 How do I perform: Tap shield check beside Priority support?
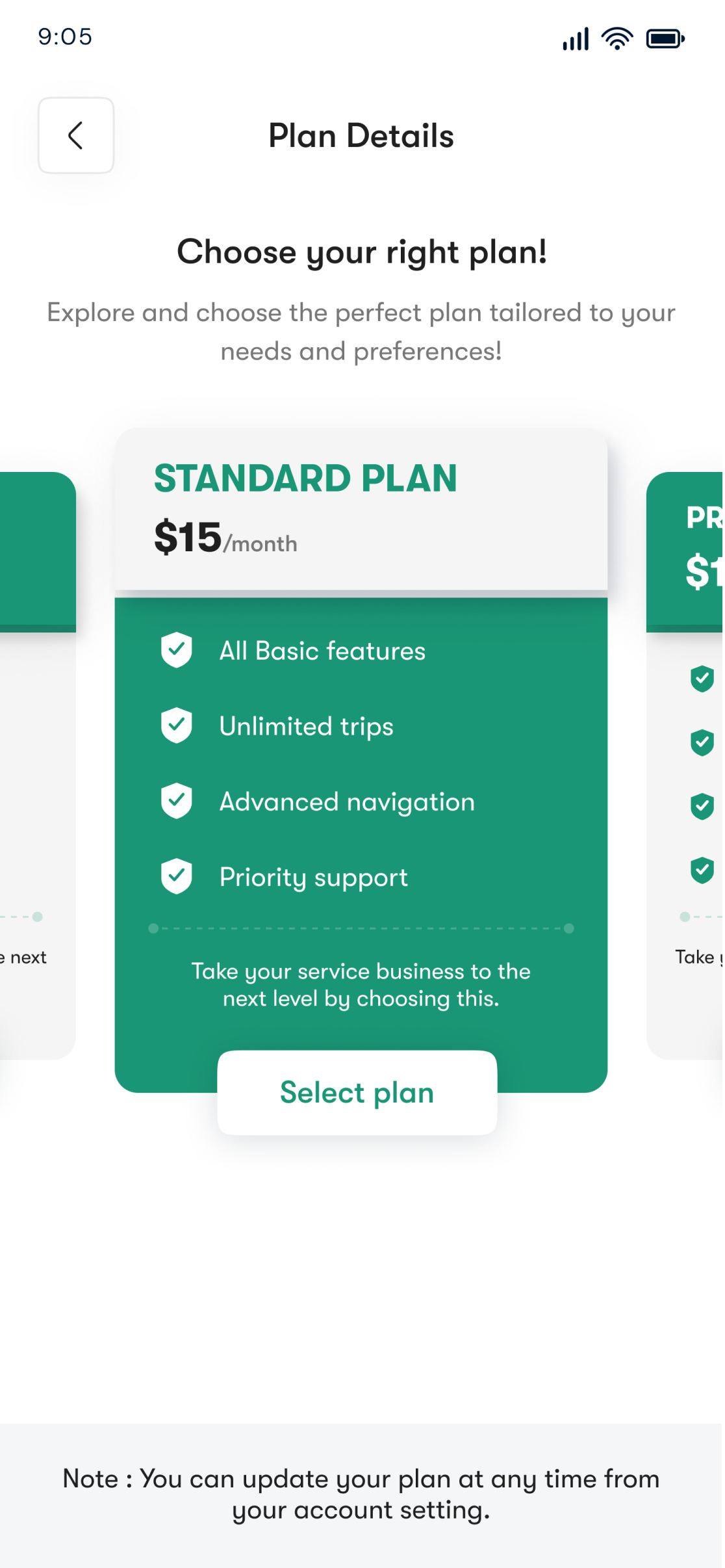click(x=176, y=876)
